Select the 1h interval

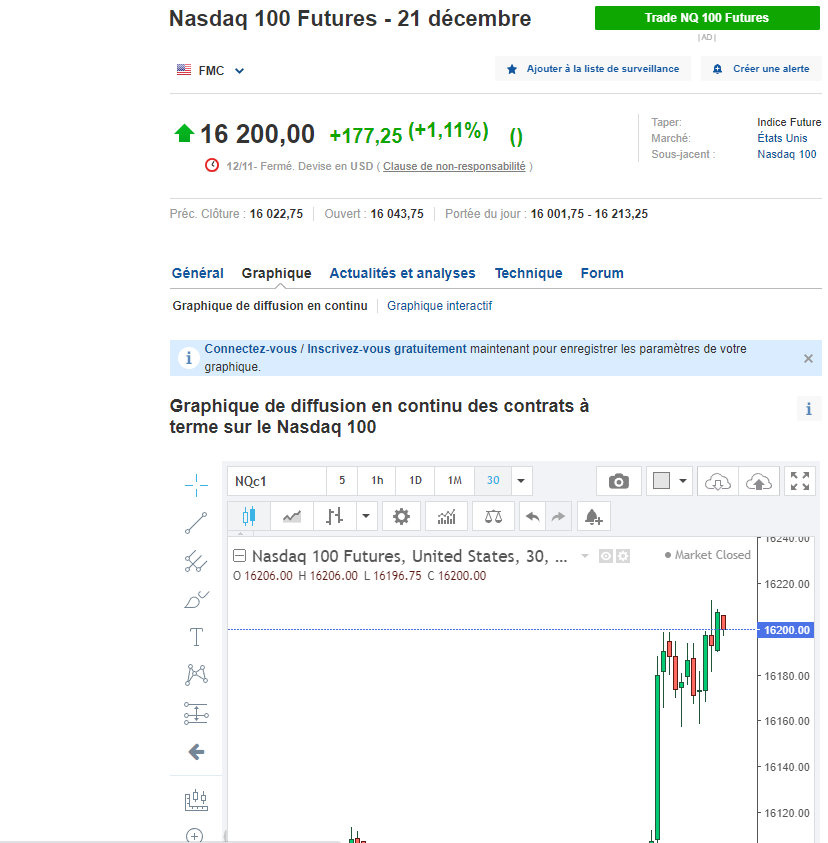click(x=377, y=481)
